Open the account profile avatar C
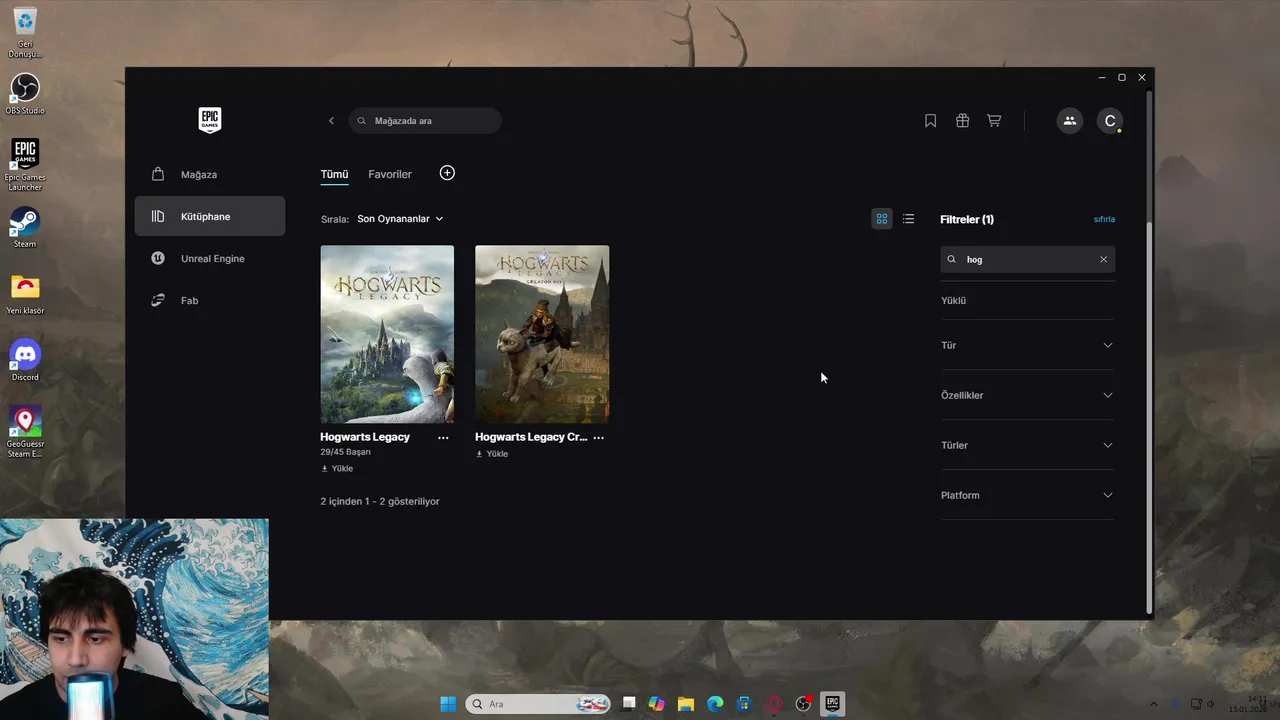Viewport: 1280px width, 720px height. (1110, 121)
